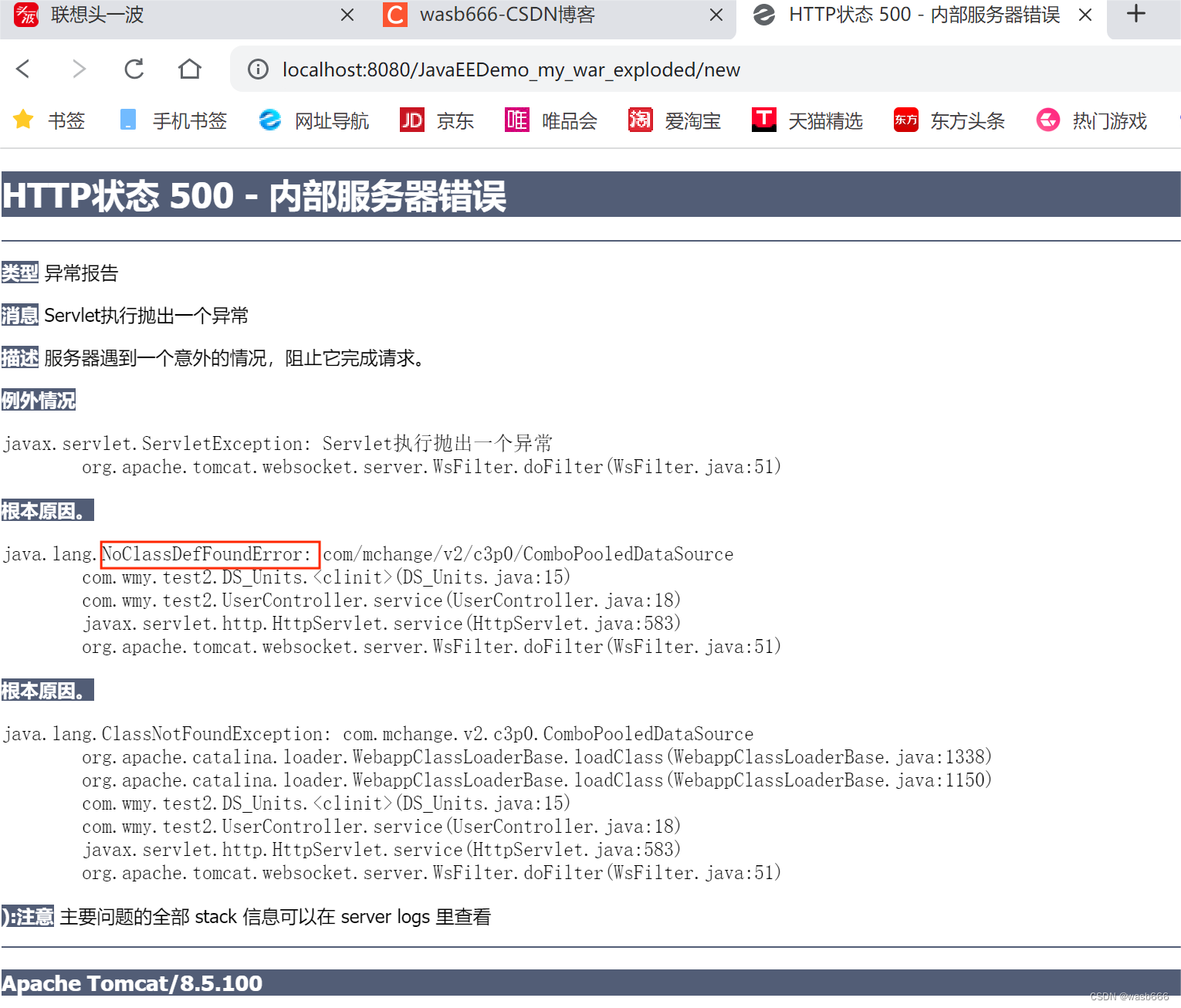The image size is (1181, 1008).
Task: Click the site info icon in address bar
Action: pos(257,69)
